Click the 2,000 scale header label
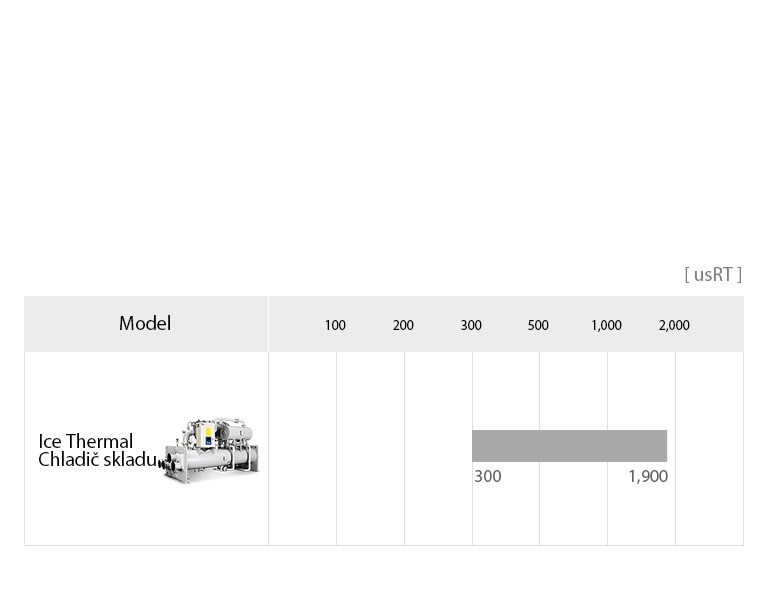 [x=674, y=325]
